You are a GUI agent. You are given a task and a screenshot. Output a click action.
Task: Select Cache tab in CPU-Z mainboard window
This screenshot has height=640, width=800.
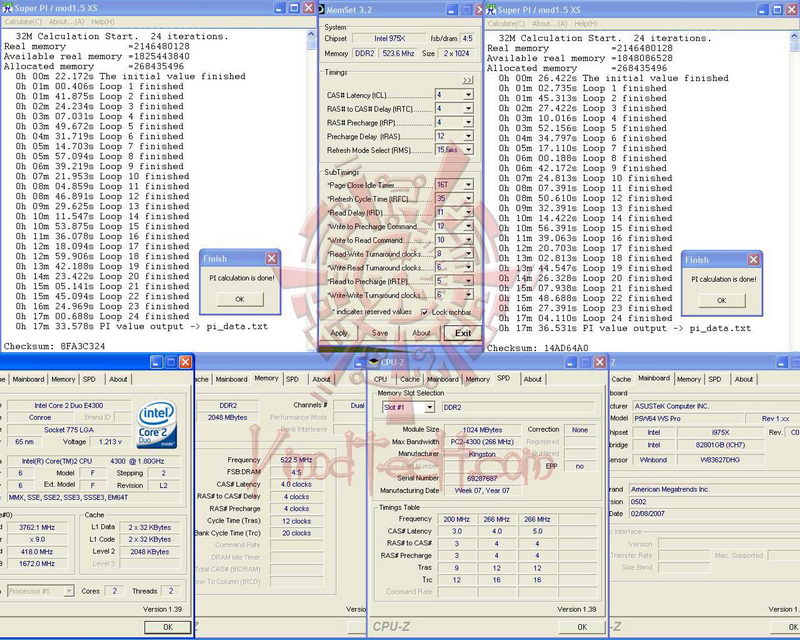(621, 379)
